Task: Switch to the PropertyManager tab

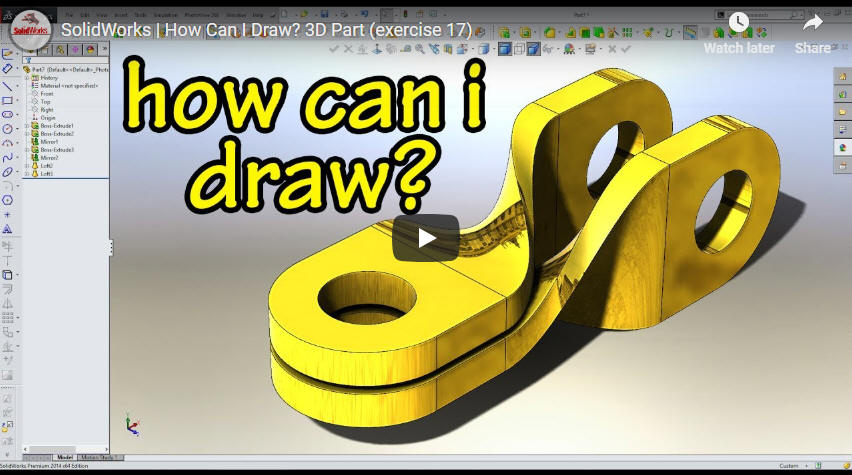Action: coord(46,49)
